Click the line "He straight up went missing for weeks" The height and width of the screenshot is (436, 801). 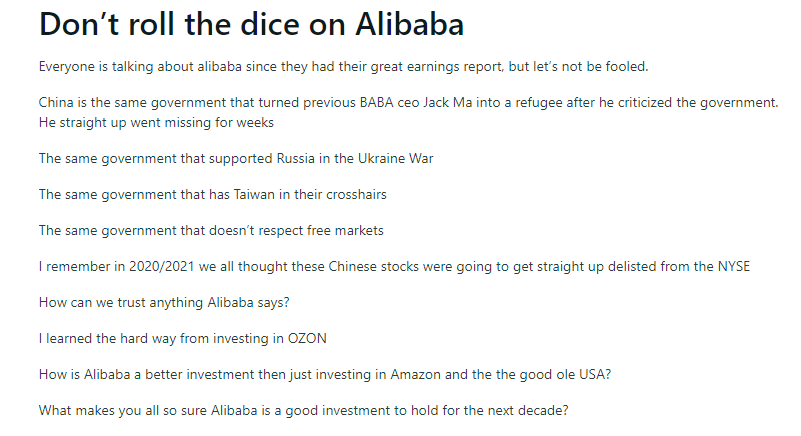[156, 122]
